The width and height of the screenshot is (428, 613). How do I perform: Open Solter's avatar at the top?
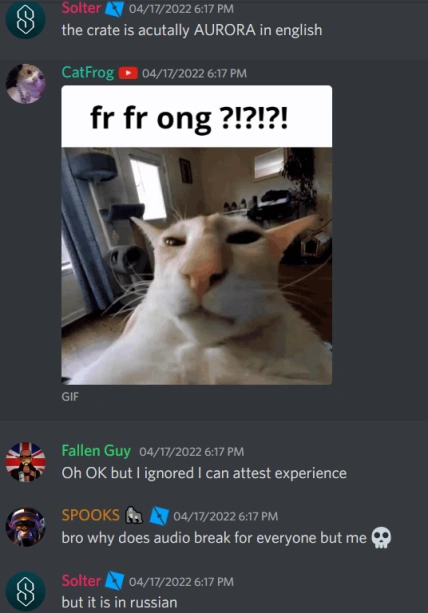pyautogui.click(x=25, y=19)
